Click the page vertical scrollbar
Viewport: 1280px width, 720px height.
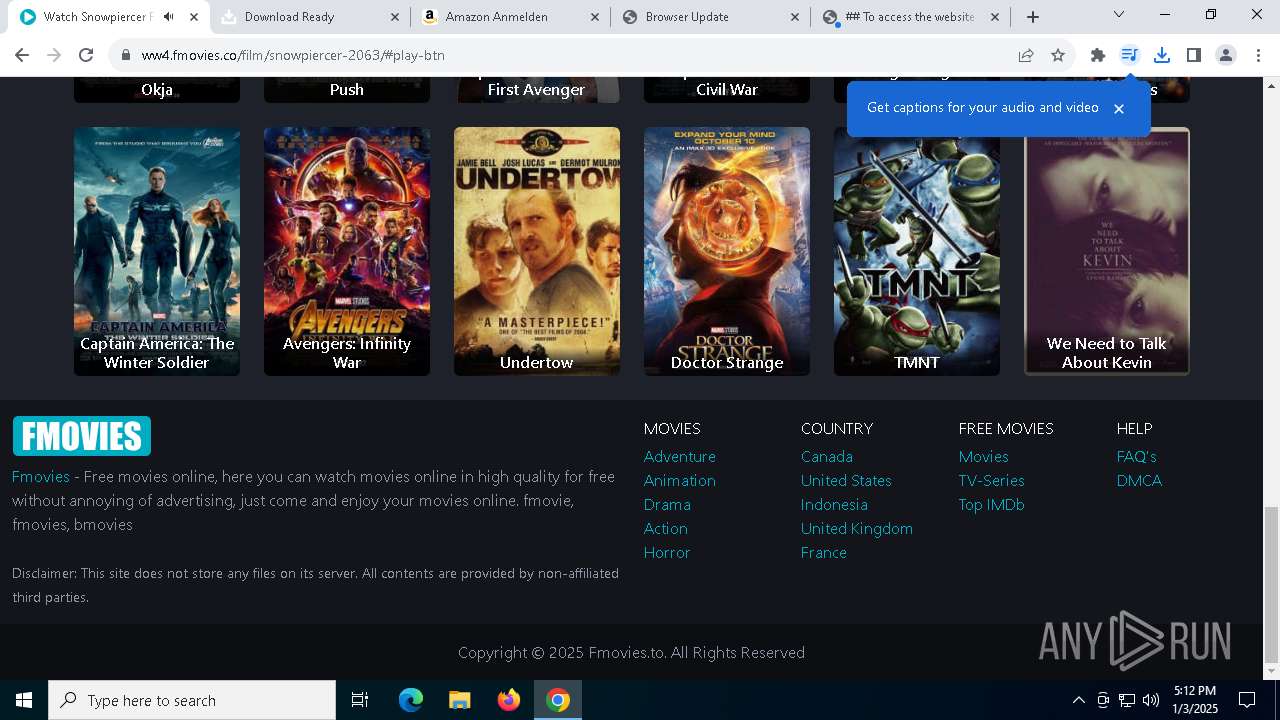[1271, 584]
